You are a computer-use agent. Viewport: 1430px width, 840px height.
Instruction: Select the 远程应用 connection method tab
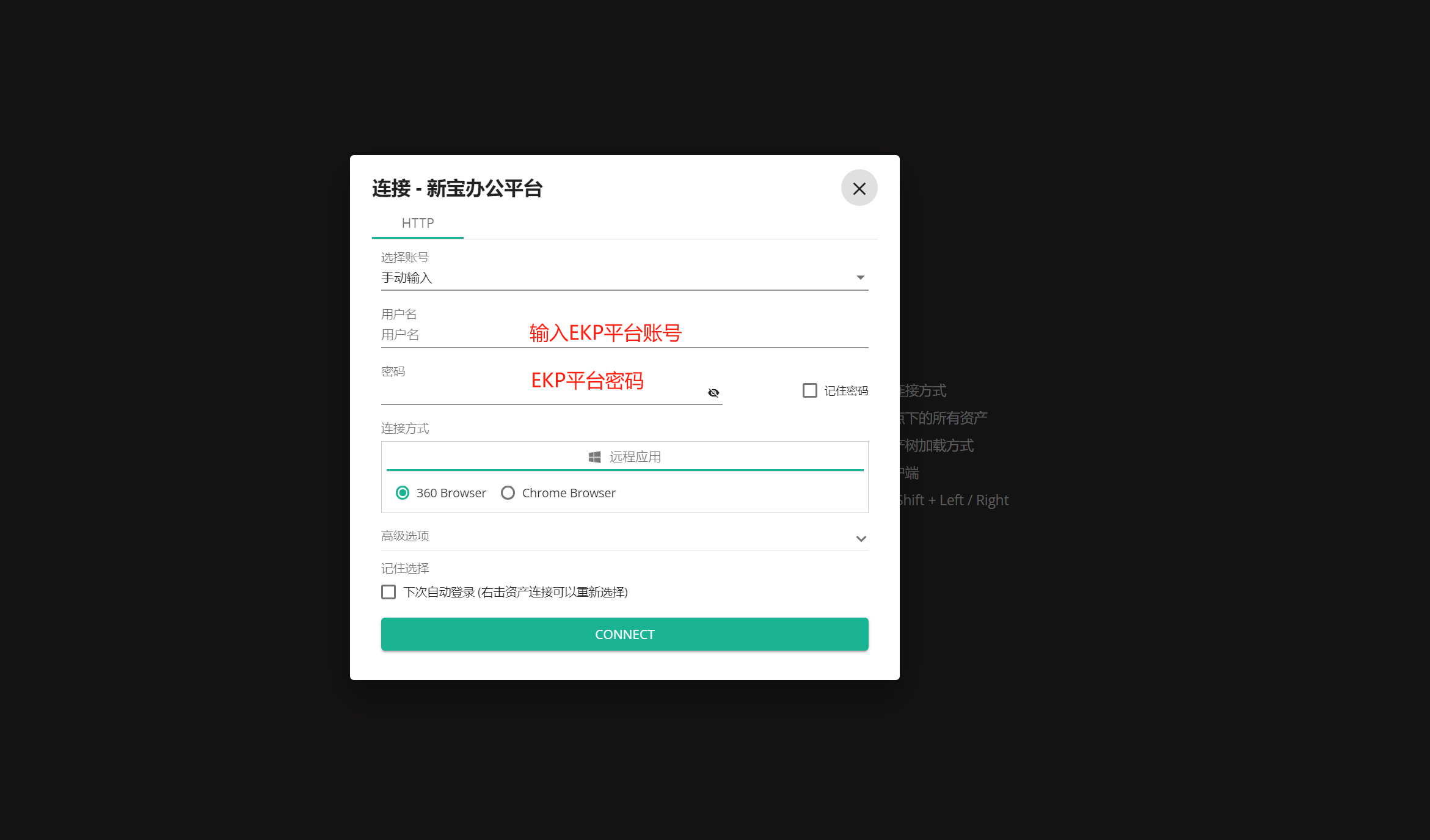pos(624,457)
